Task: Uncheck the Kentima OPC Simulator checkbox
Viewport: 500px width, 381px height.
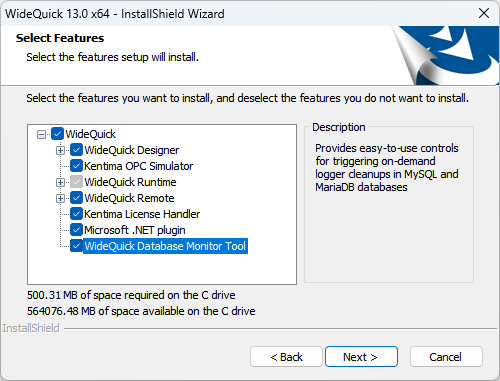Action: [x=77, y=166]
